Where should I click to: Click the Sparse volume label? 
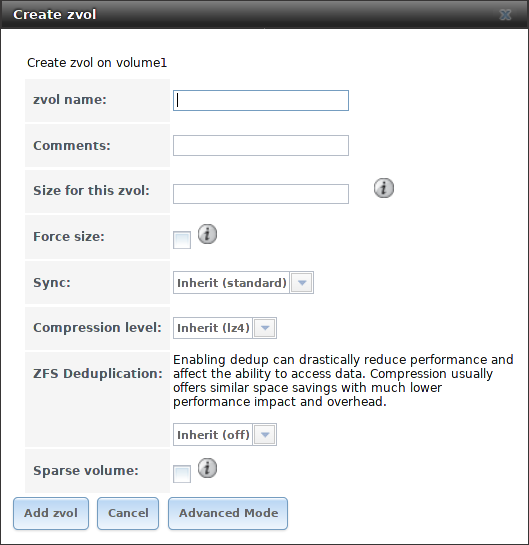pyautogui.click(x=86, y=471)
